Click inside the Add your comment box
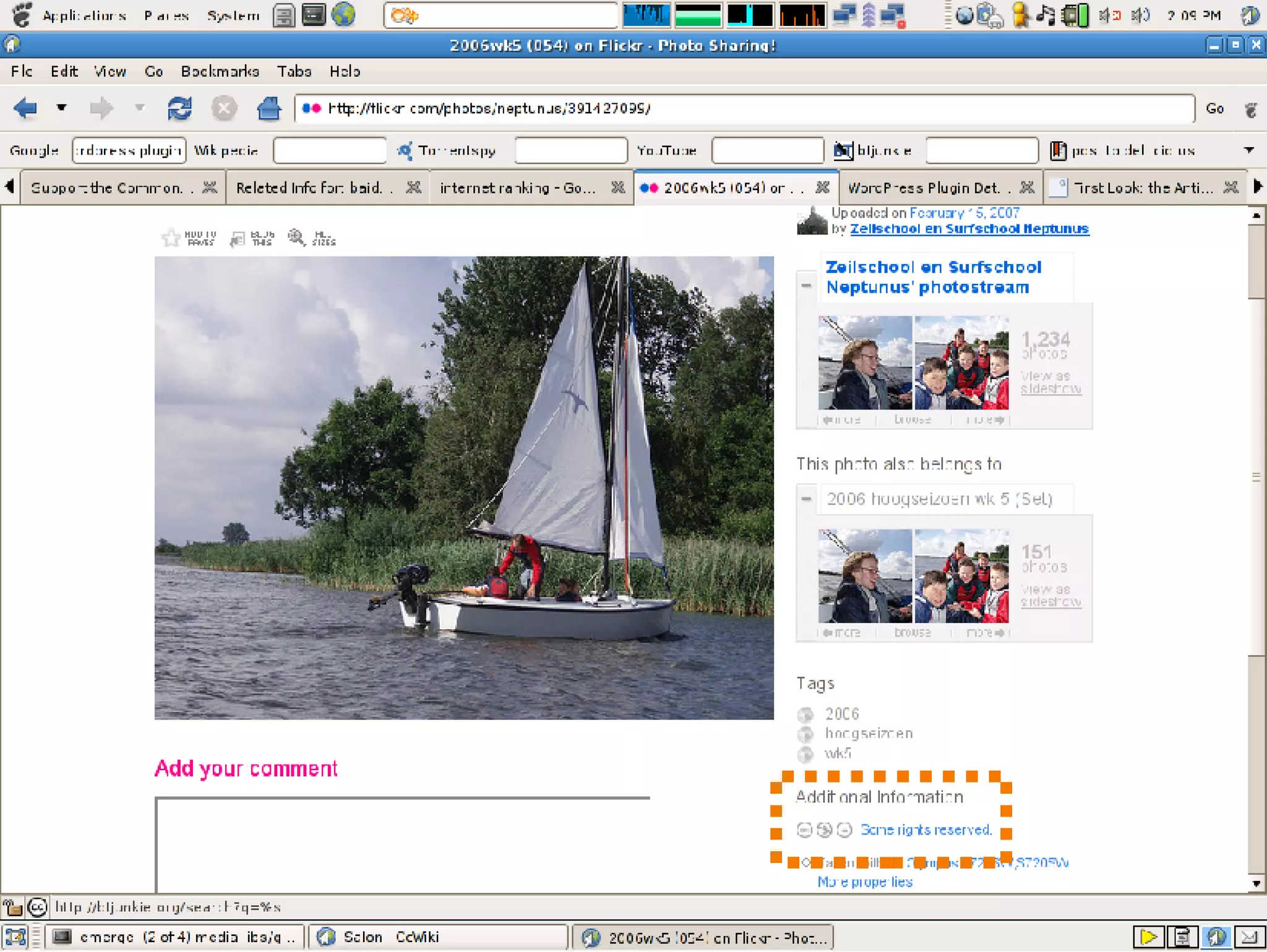Viewport: 1267px width, 952px height. click(x=402, y=844)
